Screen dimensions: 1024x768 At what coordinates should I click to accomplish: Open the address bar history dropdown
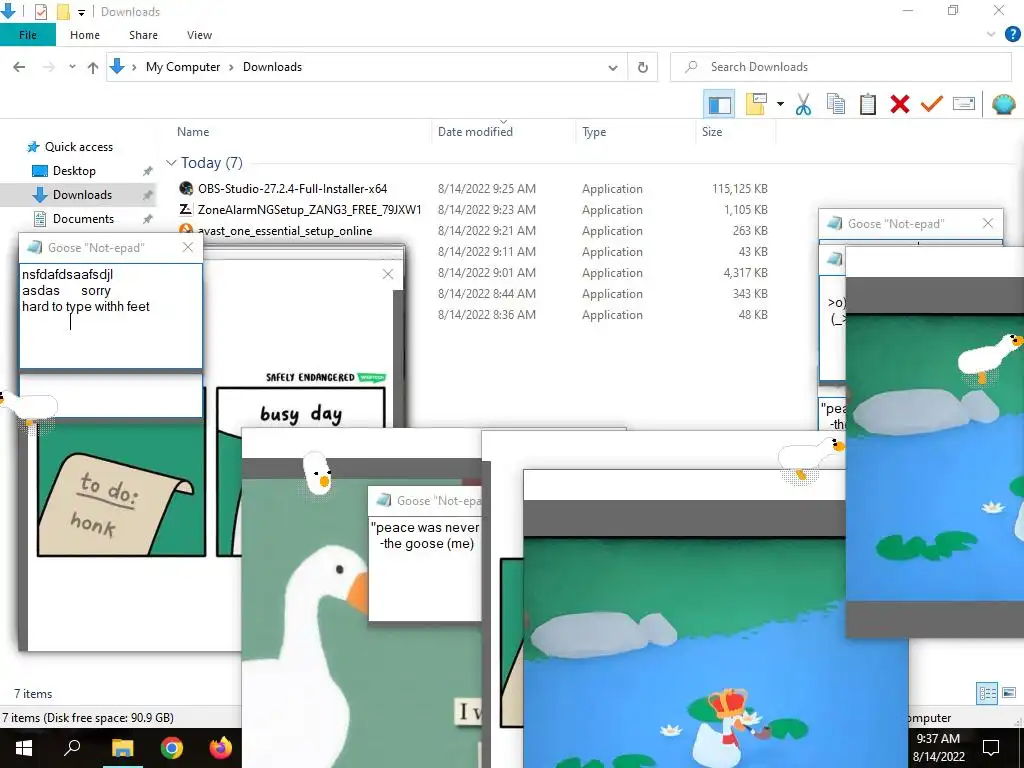point(613,67)
